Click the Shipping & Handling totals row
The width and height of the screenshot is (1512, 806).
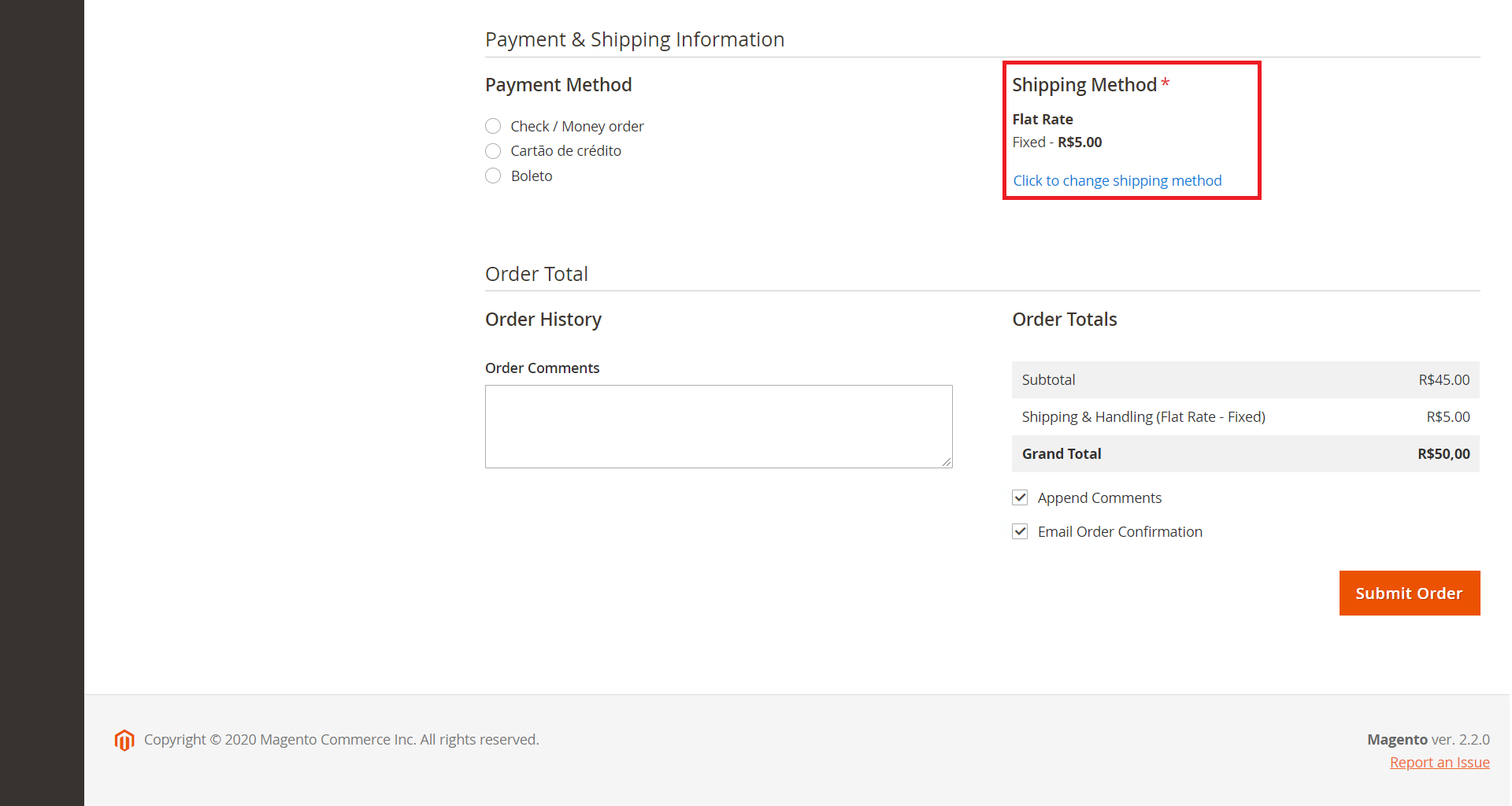(x=1246, y=417)
